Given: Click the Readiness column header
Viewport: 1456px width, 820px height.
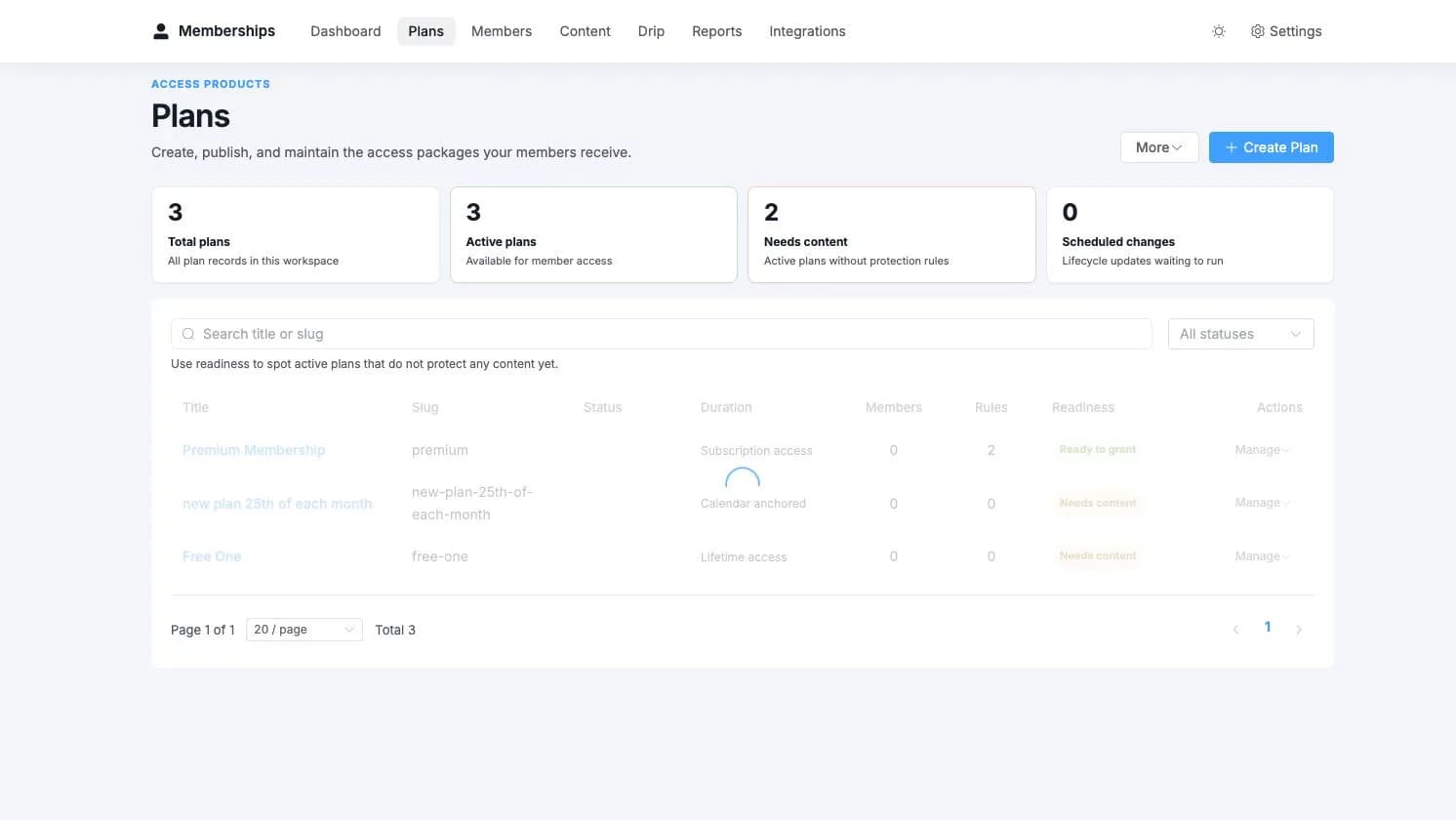Looking at the screenshot, I should coord(1083,407).
